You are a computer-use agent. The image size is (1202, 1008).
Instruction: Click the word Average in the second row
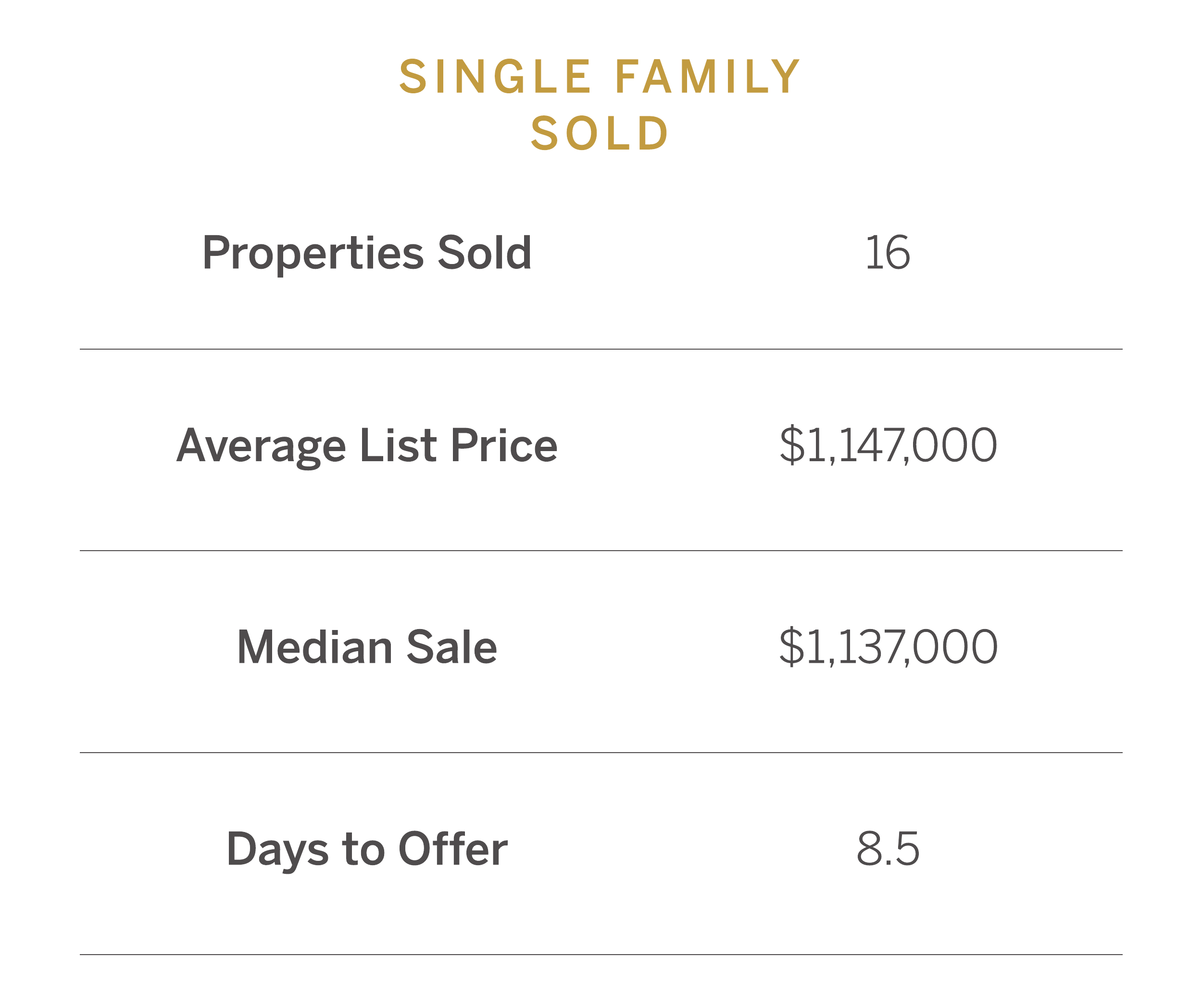[261, 447]
